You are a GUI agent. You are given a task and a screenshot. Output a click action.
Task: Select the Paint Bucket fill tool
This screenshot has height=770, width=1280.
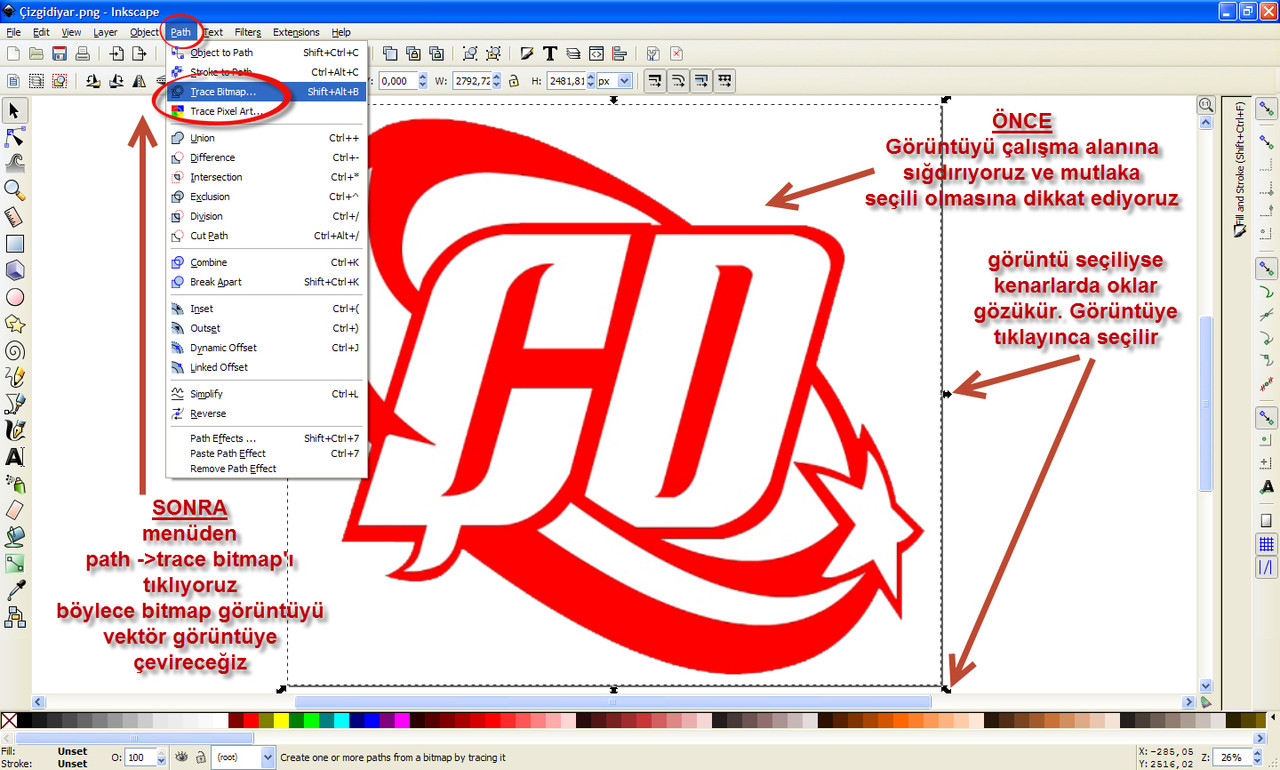(15, 537)
